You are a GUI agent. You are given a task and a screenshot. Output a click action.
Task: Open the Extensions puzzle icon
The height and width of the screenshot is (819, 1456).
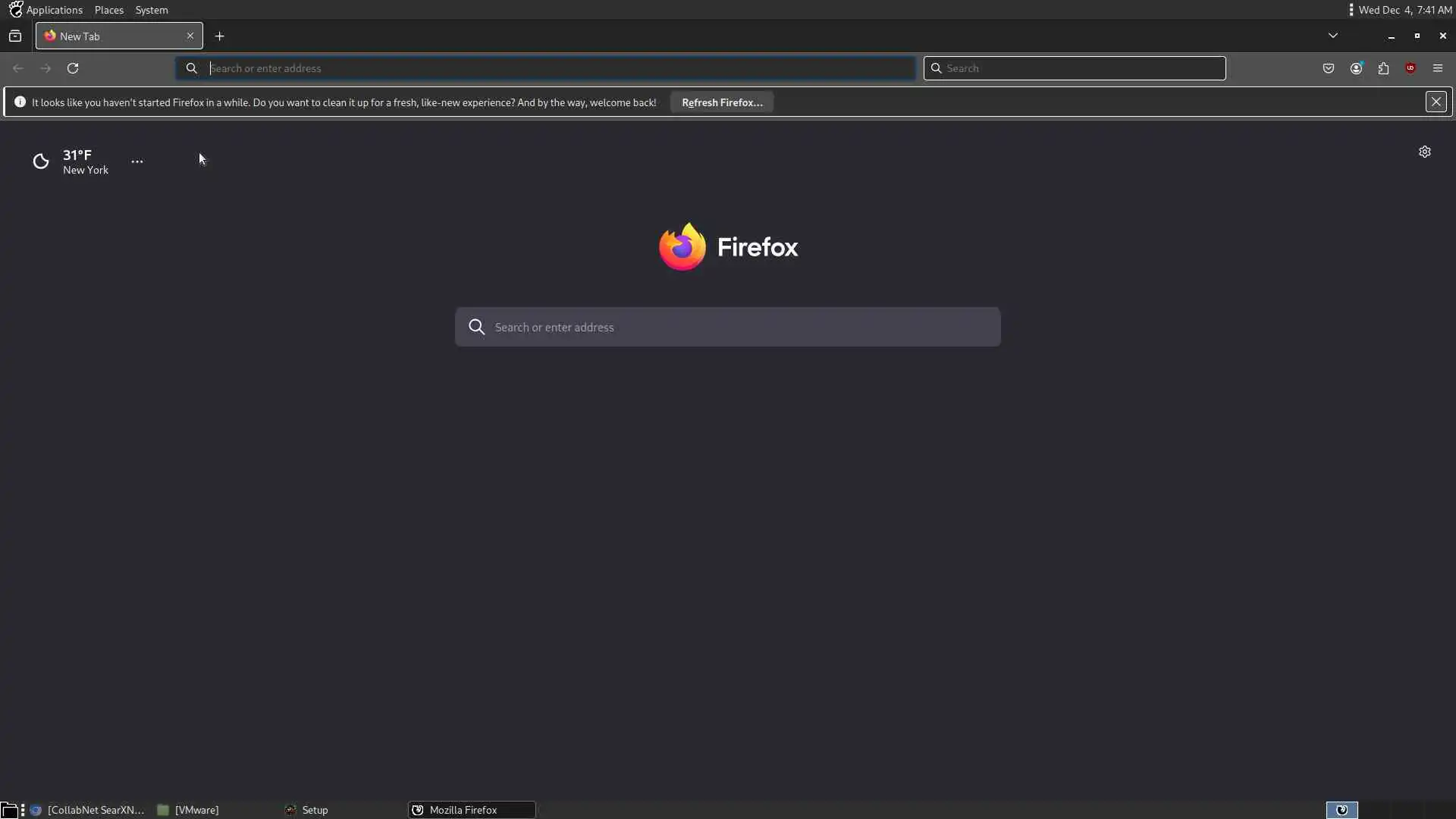[x=1383, y=68]
